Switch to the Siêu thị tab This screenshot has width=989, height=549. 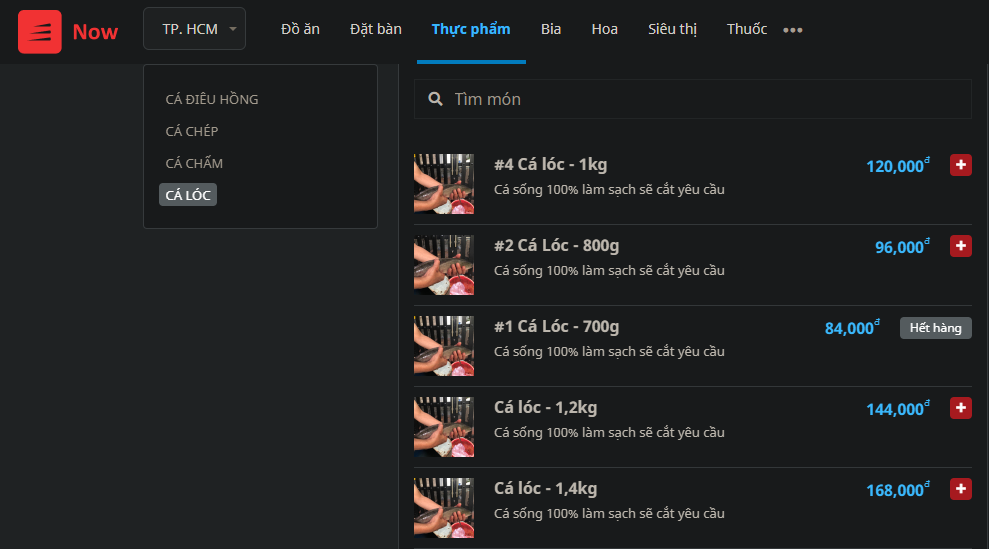(x=672, y=29)
